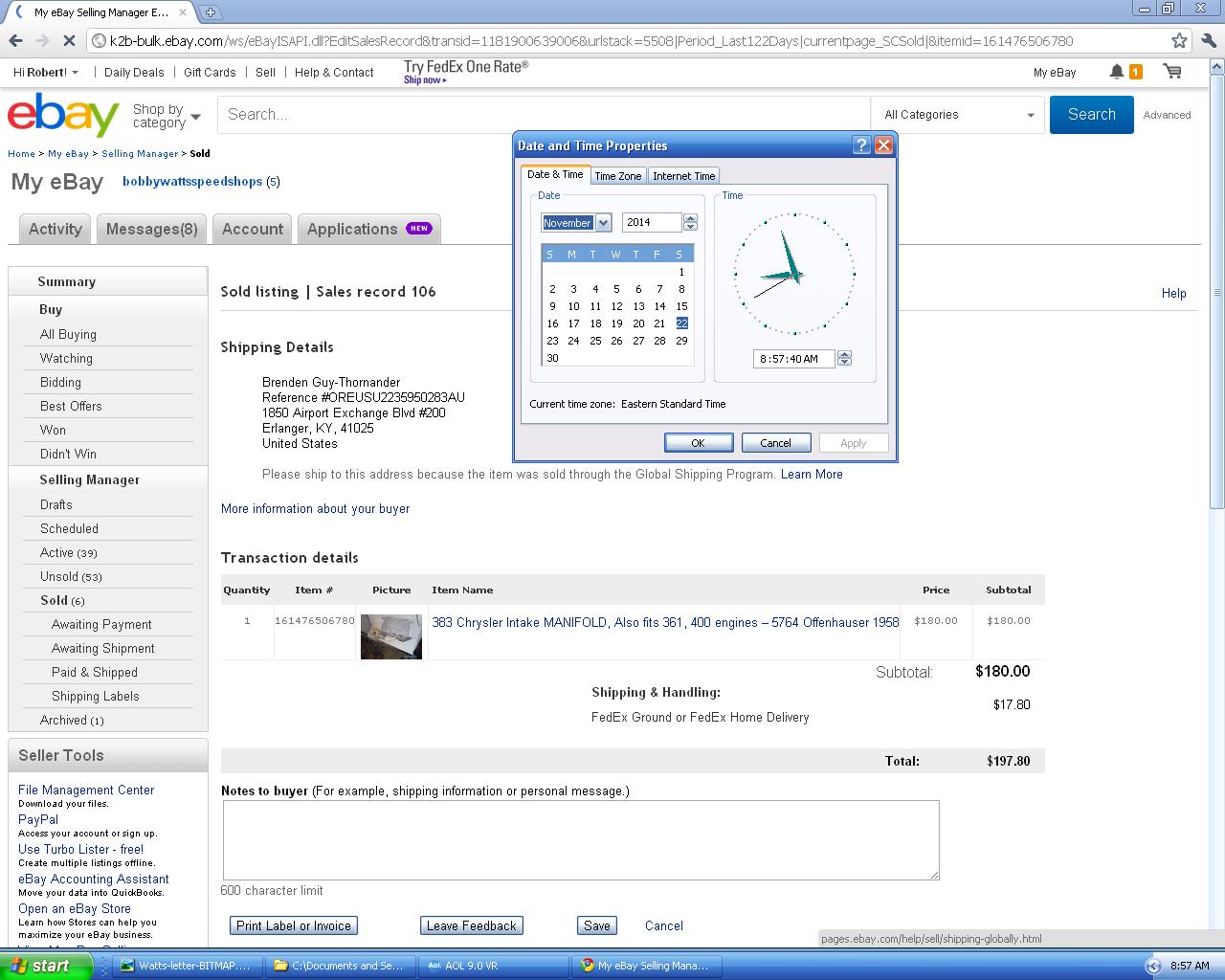The width and height of the screenshot is (1225, 980).
Task: Open the Account tab
Action: 253,229
